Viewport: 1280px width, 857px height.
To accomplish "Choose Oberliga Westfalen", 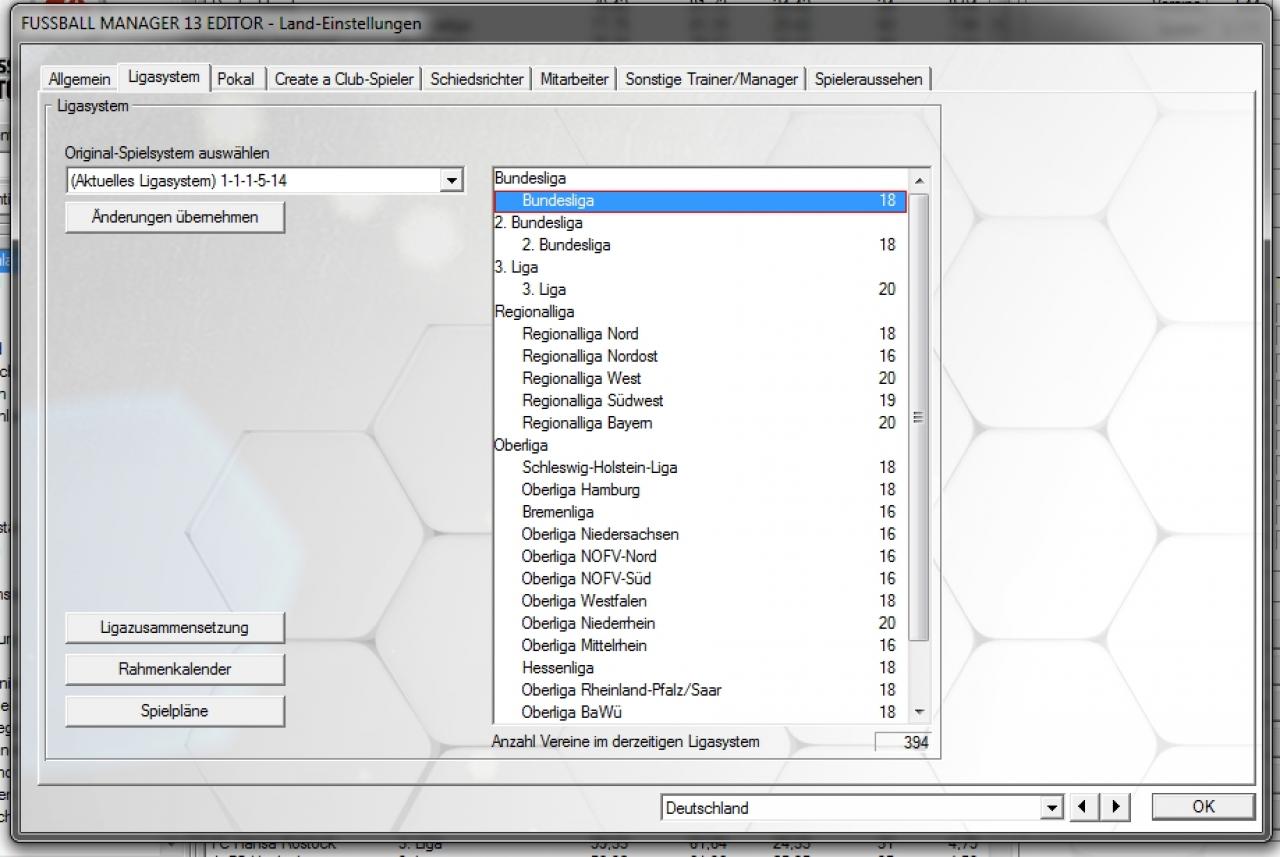I will [700, 601].
